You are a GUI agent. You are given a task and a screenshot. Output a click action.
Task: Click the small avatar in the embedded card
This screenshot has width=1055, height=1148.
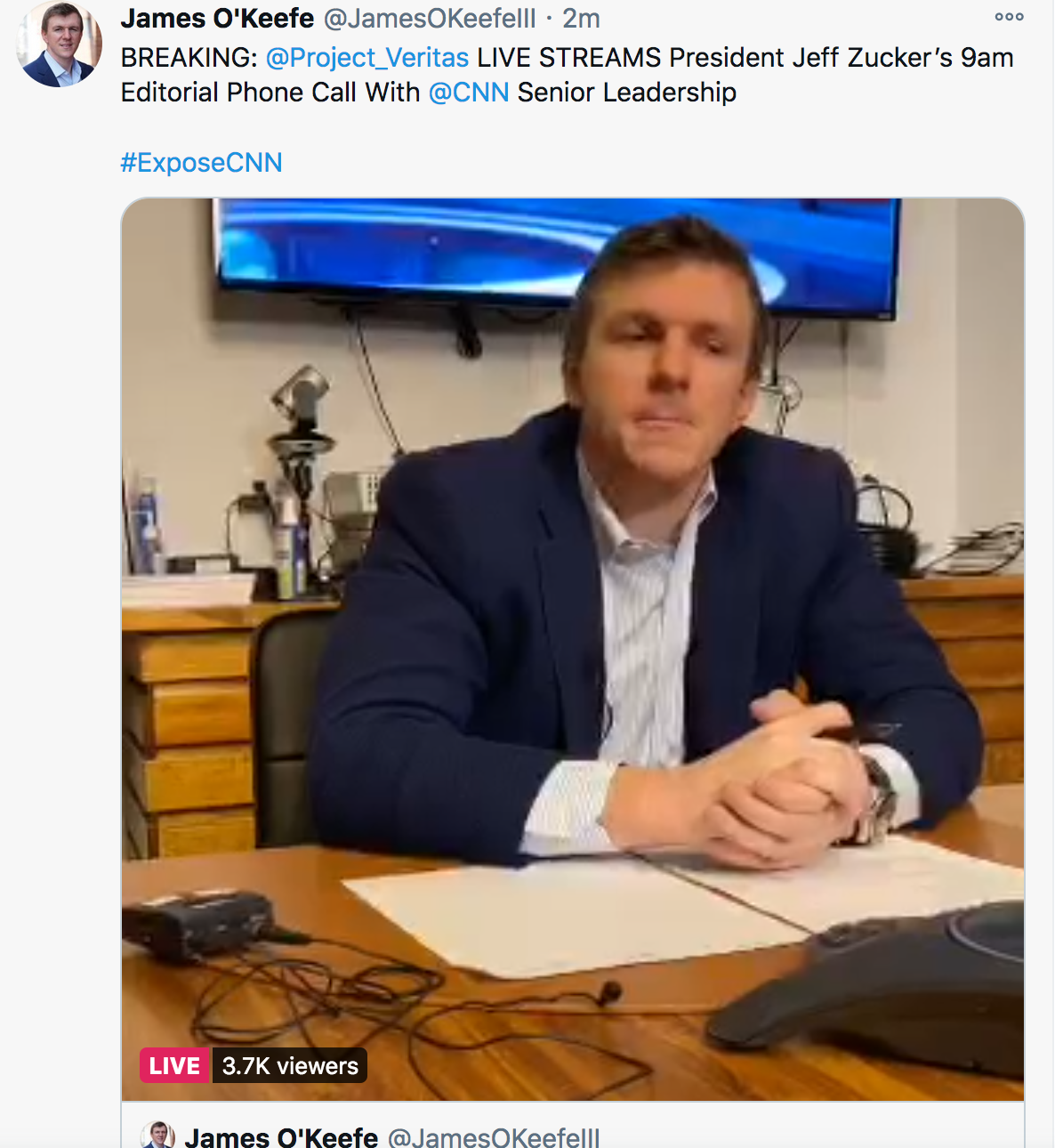coord(157,1136)
